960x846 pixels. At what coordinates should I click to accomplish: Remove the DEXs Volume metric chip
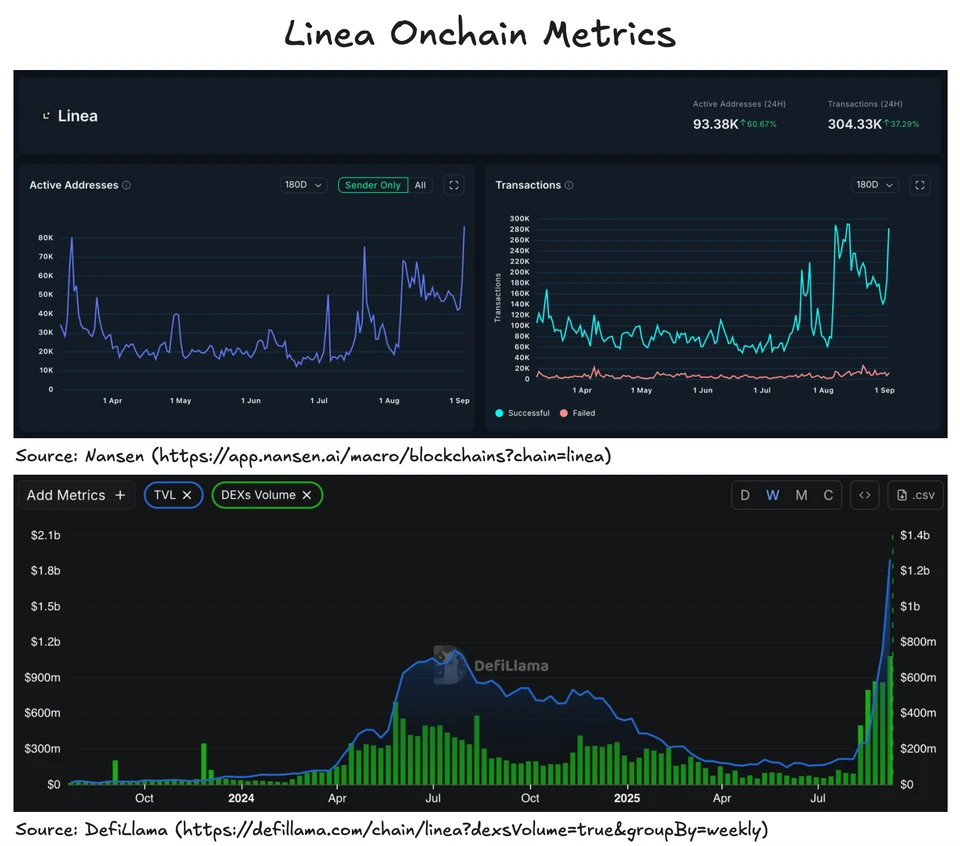coord(307,495)
